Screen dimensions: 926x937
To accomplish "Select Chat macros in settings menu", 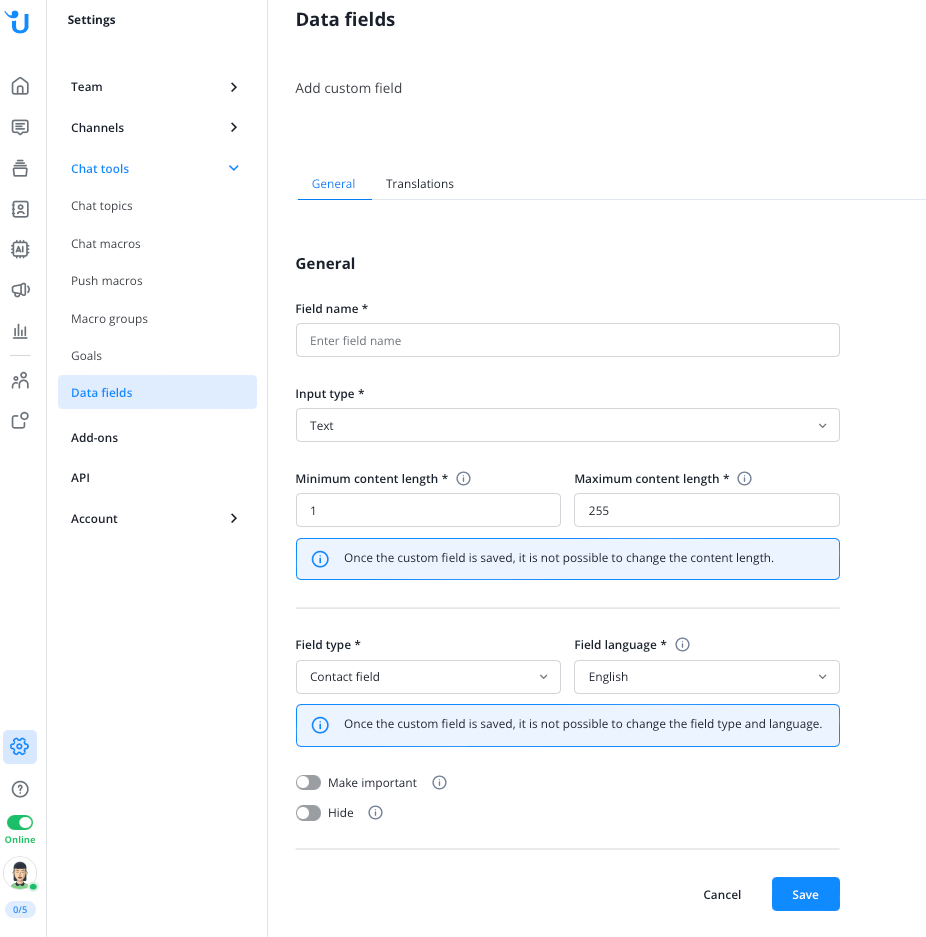I will [x=106, y=244].
